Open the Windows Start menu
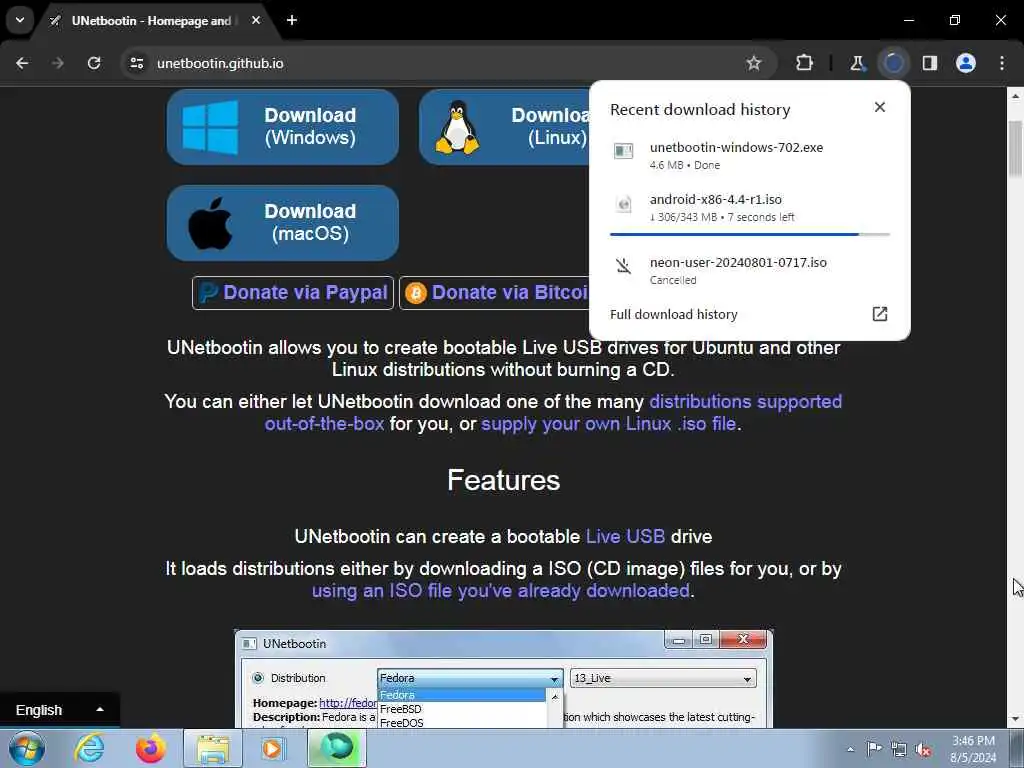The height and width of the screenshot is (768, 1024). click(26, 748)
